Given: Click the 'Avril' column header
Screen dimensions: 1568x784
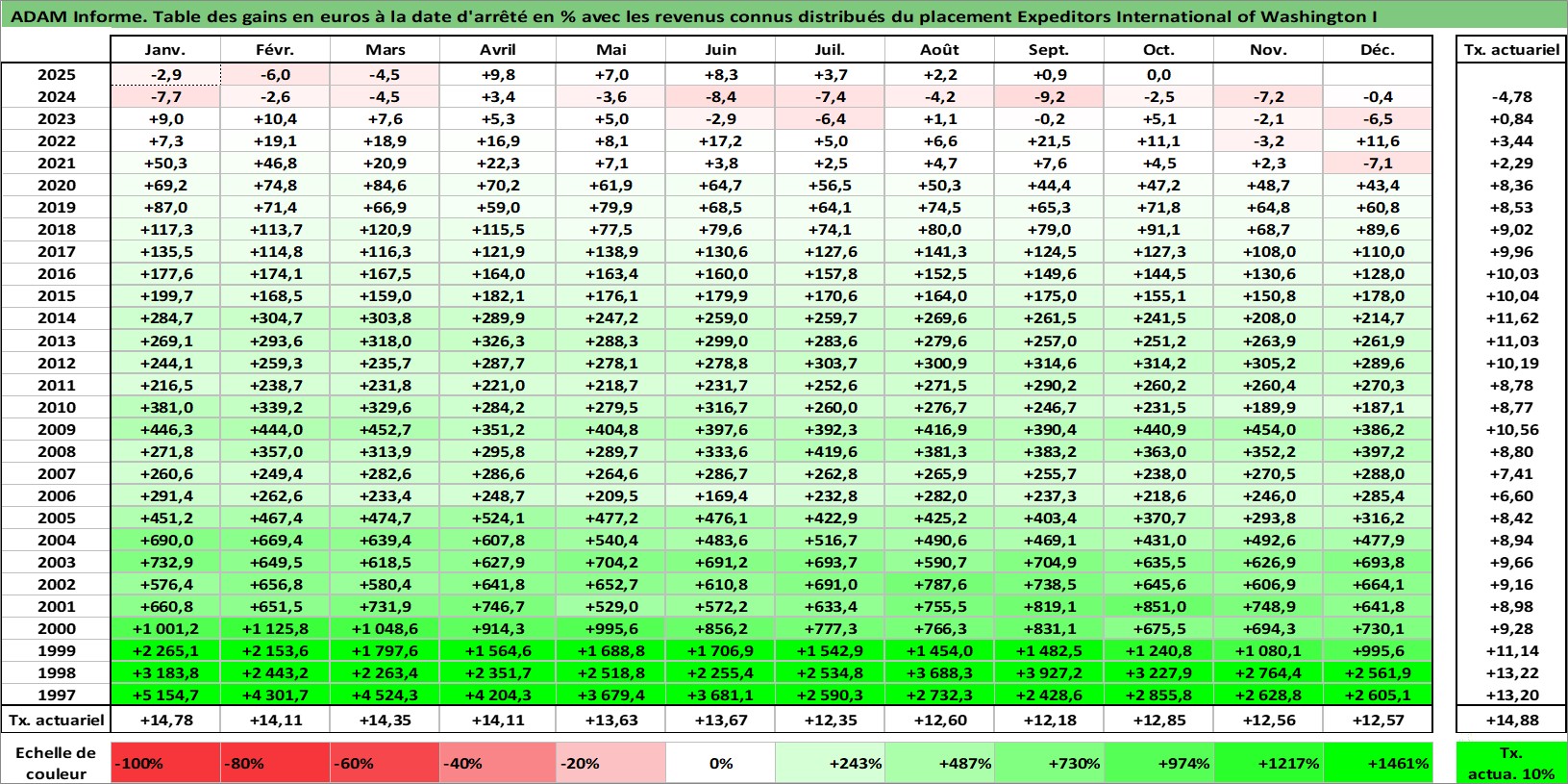Looking at the screenshot, I should (x=498, y=49).
